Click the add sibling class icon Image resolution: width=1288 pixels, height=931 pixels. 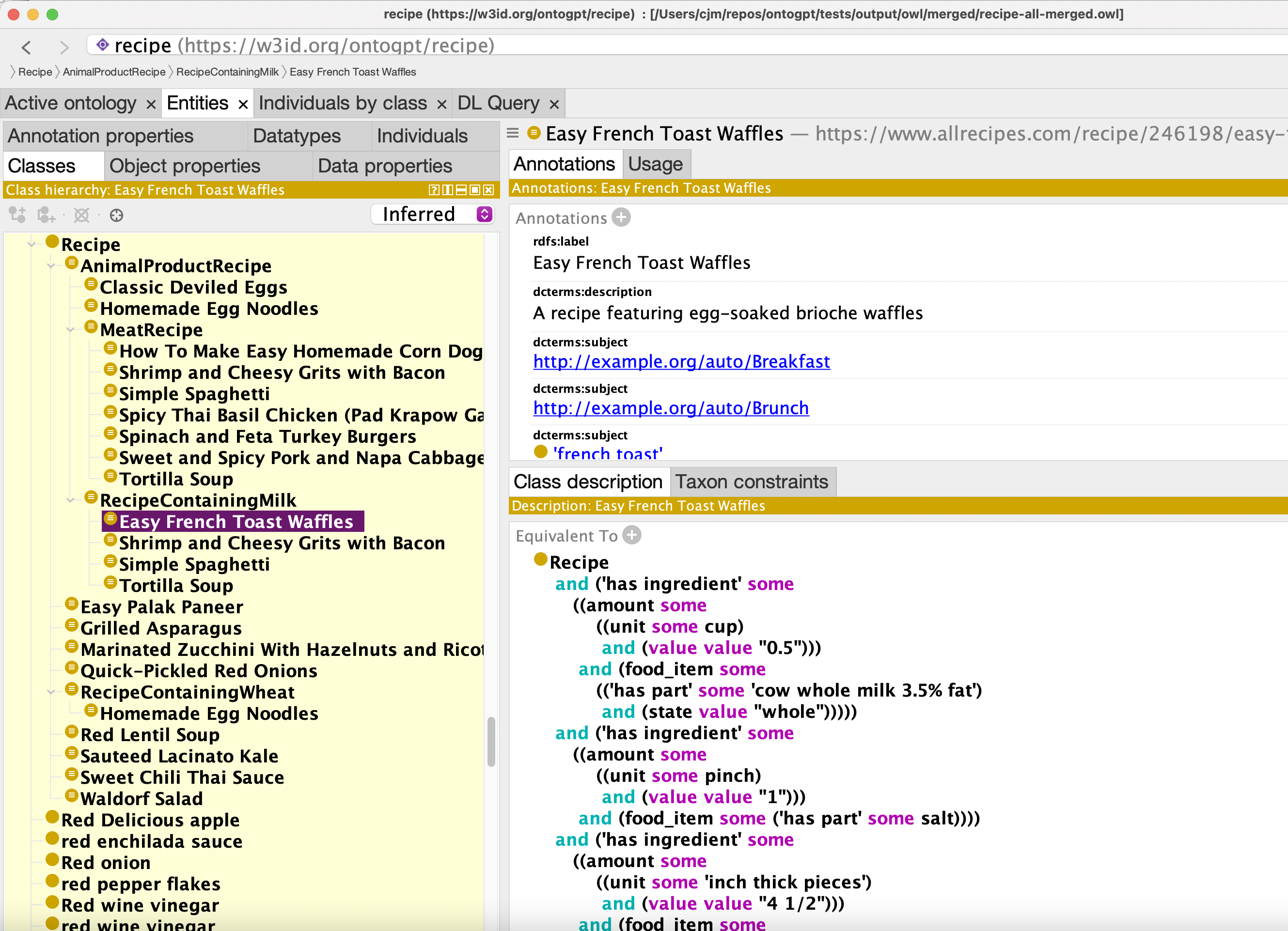click(46, 215)
